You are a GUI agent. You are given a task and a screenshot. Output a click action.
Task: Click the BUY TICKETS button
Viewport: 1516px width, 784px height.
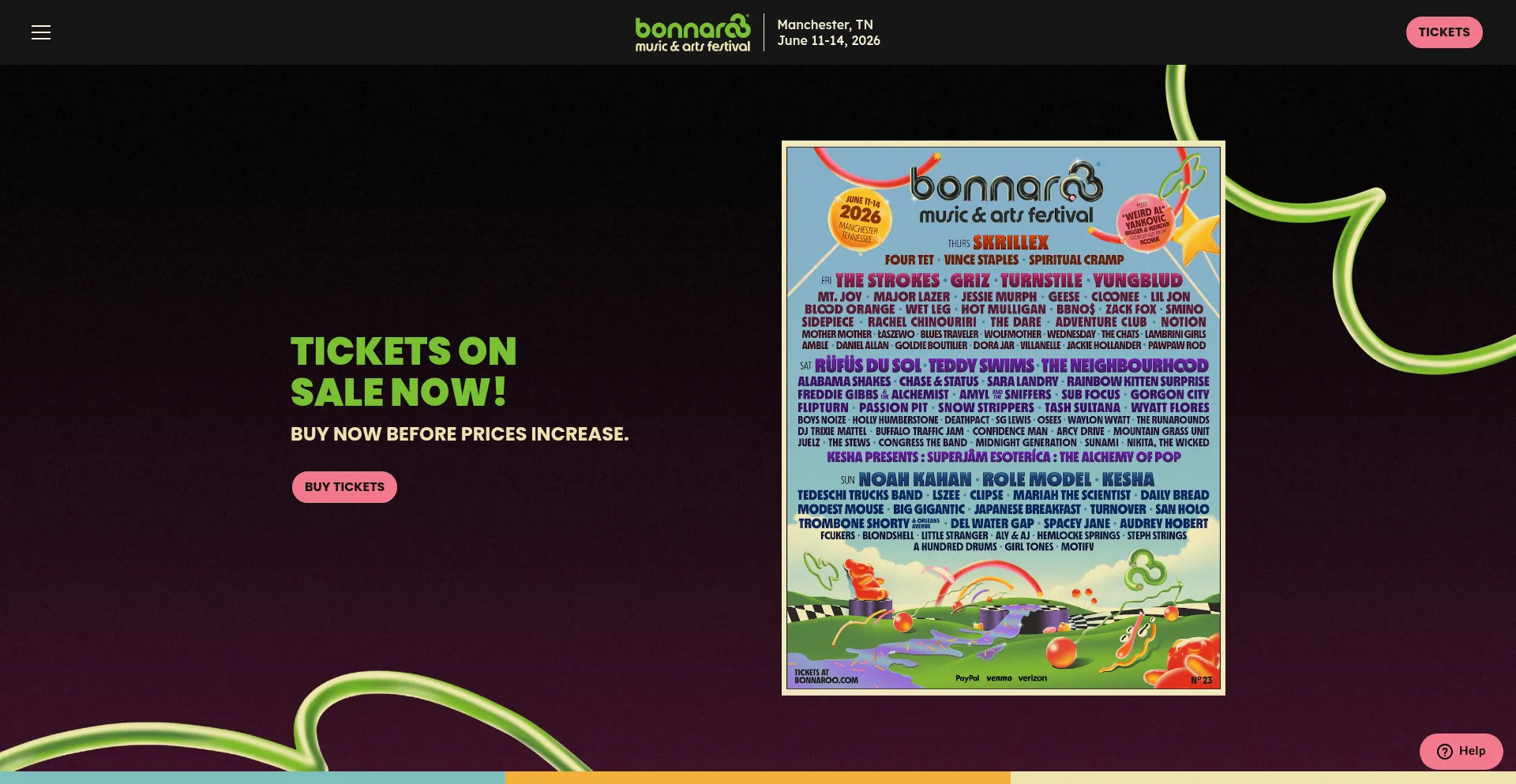(x=344, y=487)
